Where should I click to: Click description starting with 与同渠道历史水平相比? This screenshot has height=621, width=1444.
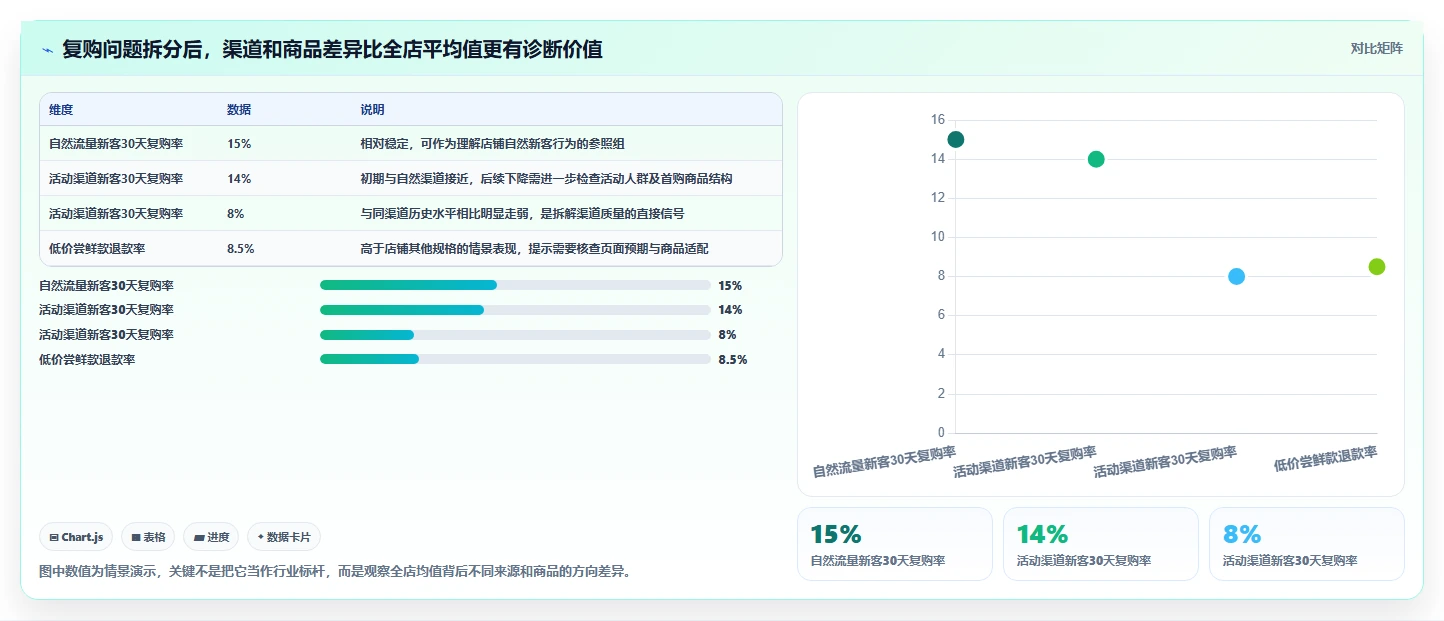(522, 214)
